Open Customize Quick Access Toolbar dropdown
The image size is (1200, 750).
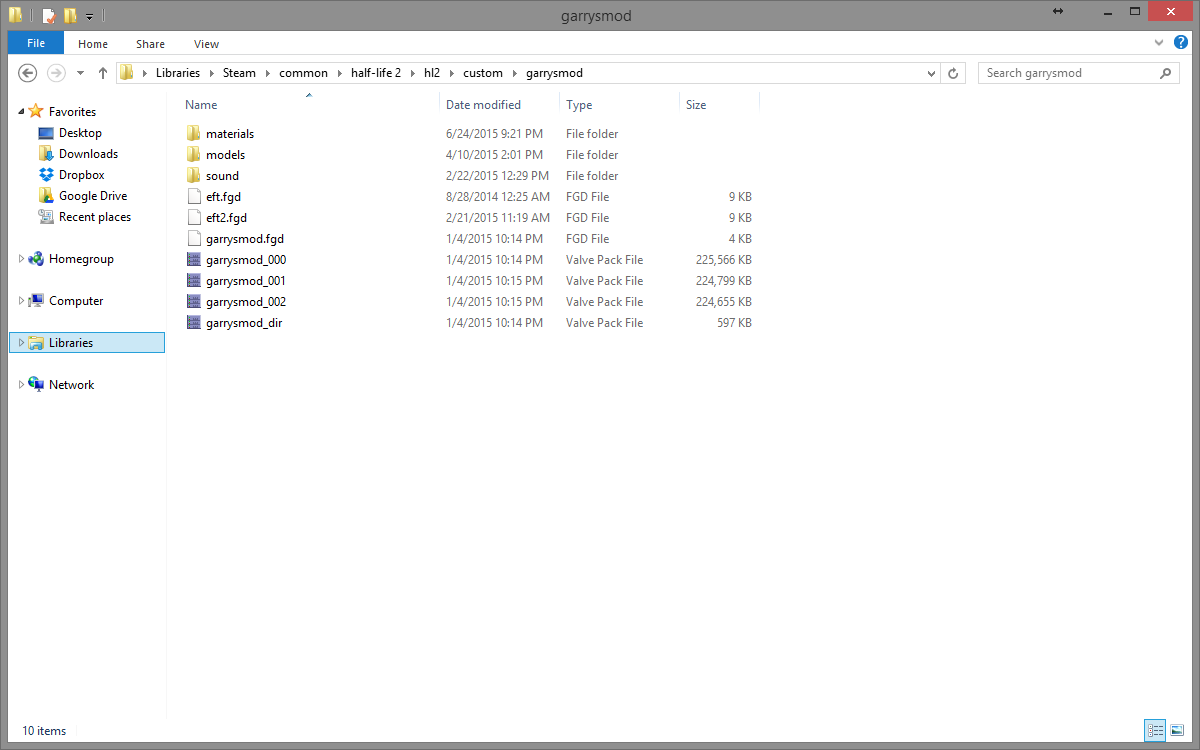pos(89,17)
